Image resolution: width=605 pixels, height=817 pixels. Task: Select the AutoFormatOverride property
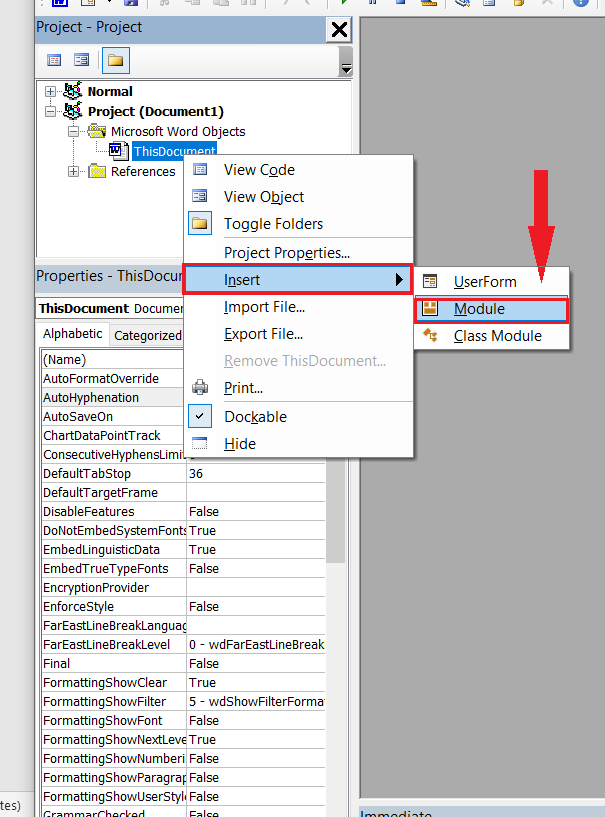point(112,378)
